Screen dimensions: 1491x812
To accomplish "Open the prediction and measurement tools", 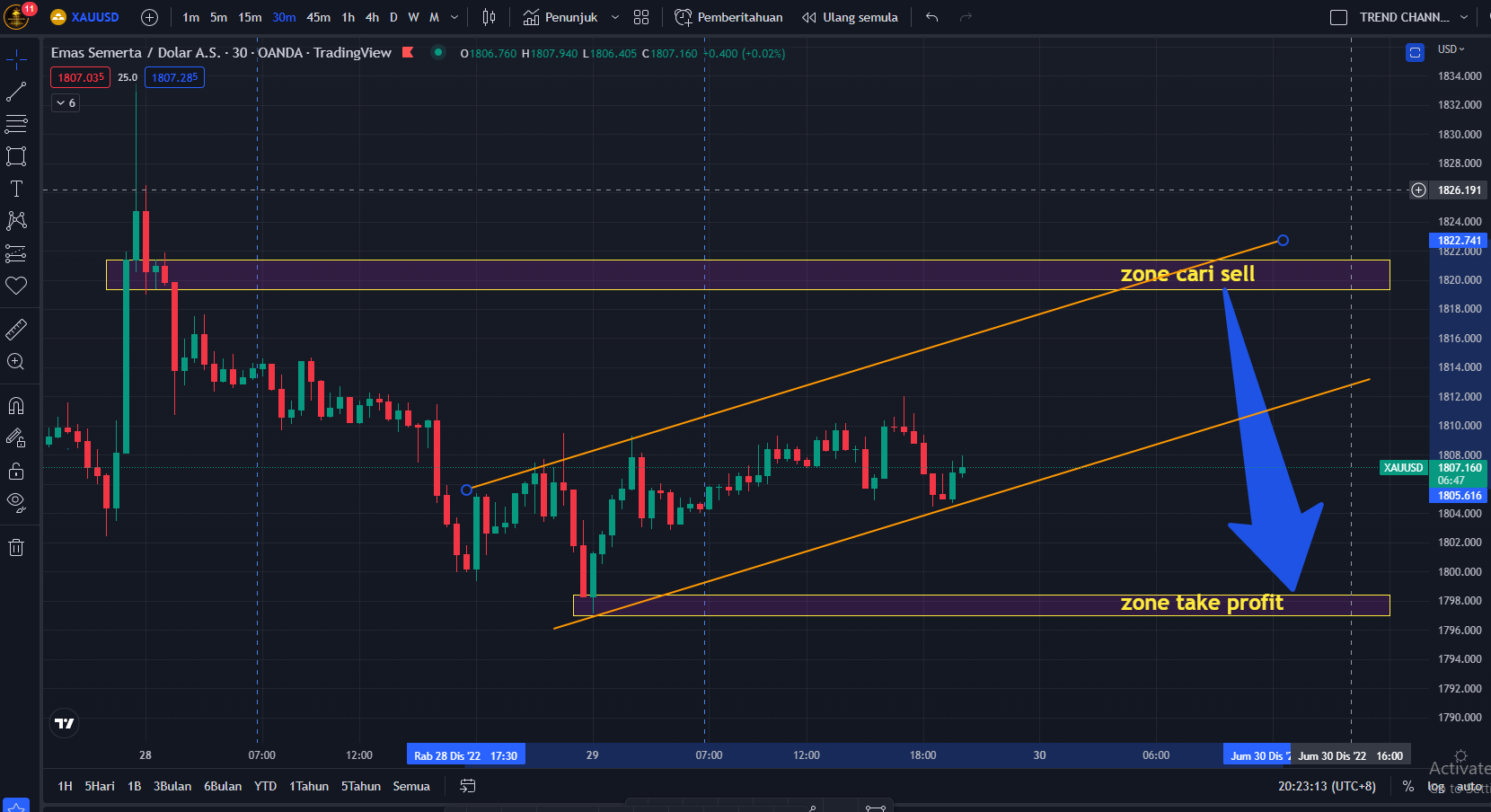I will (x=16, y=253).
